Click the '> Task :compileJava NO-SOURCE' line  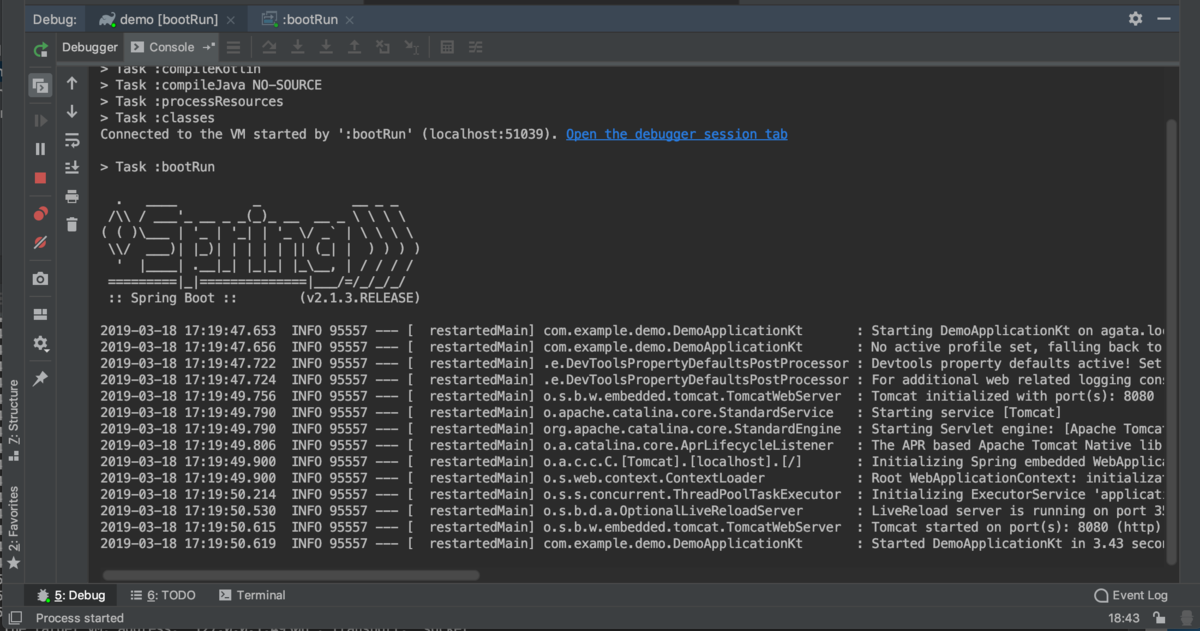(x=211, y=86)
